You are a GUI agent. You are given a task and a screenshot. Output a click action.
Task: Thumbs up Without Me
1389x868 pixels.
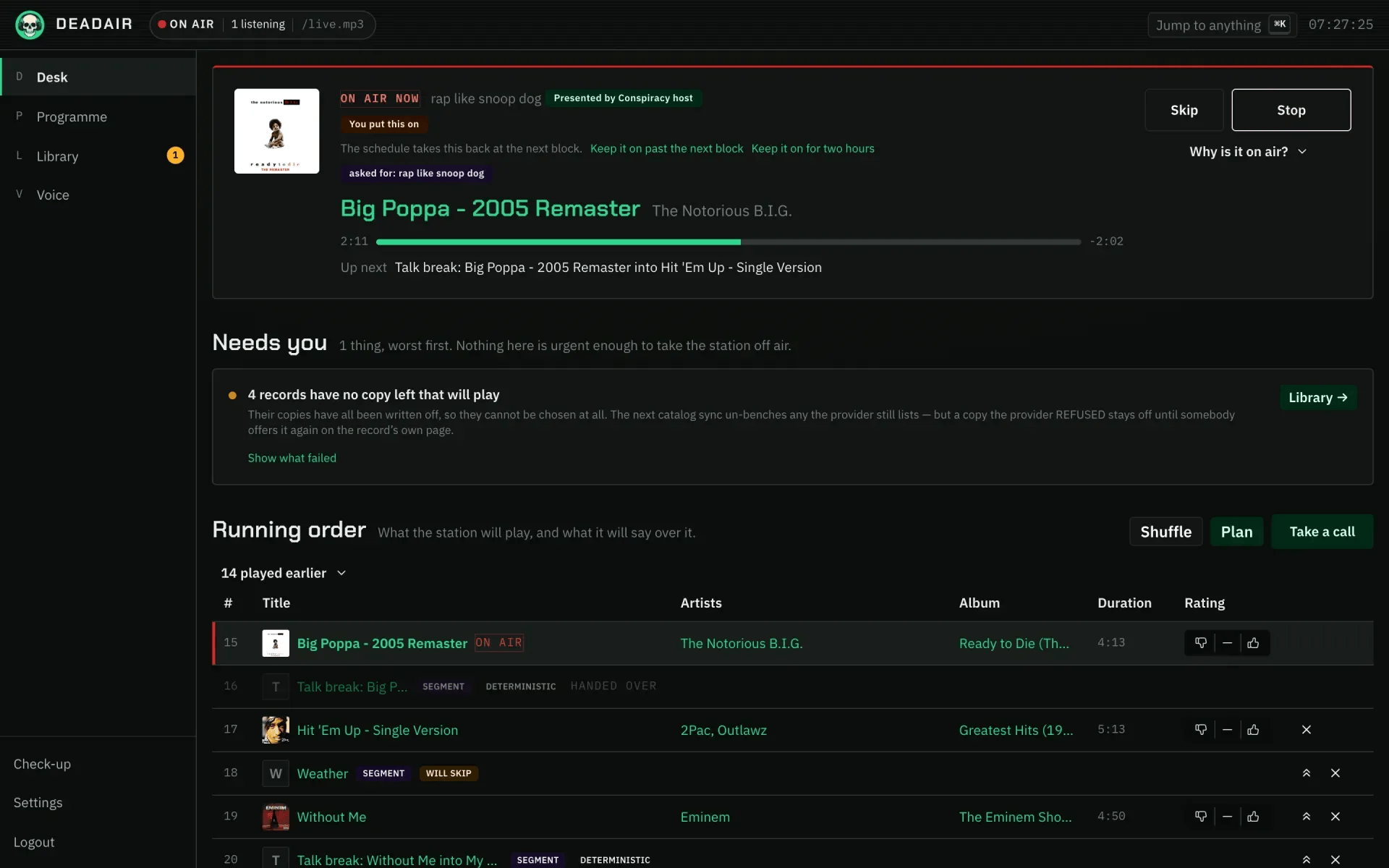point(1254,817)
